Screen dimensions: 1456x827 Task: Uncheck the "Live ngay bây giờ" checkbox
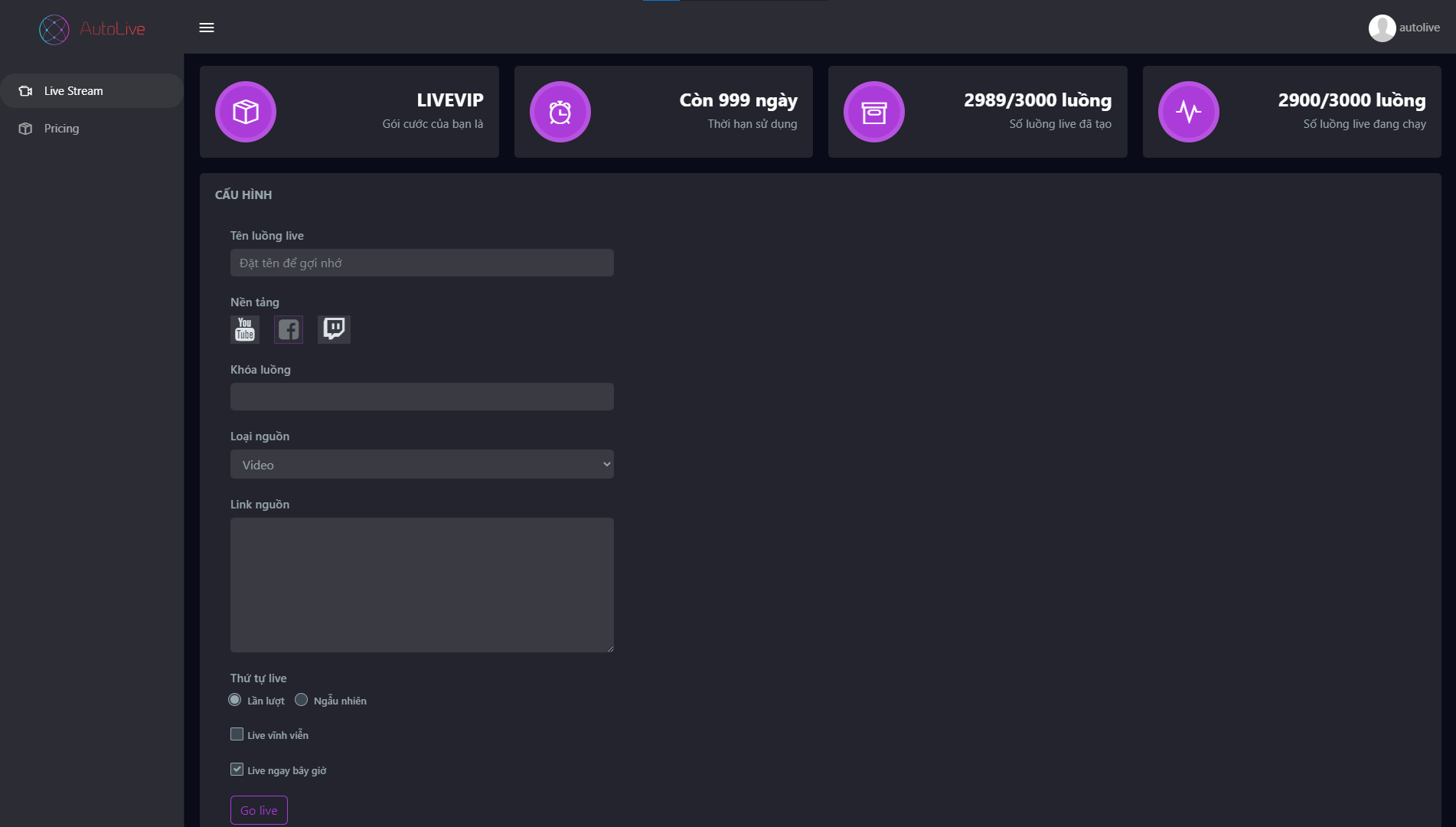(237, 770)
